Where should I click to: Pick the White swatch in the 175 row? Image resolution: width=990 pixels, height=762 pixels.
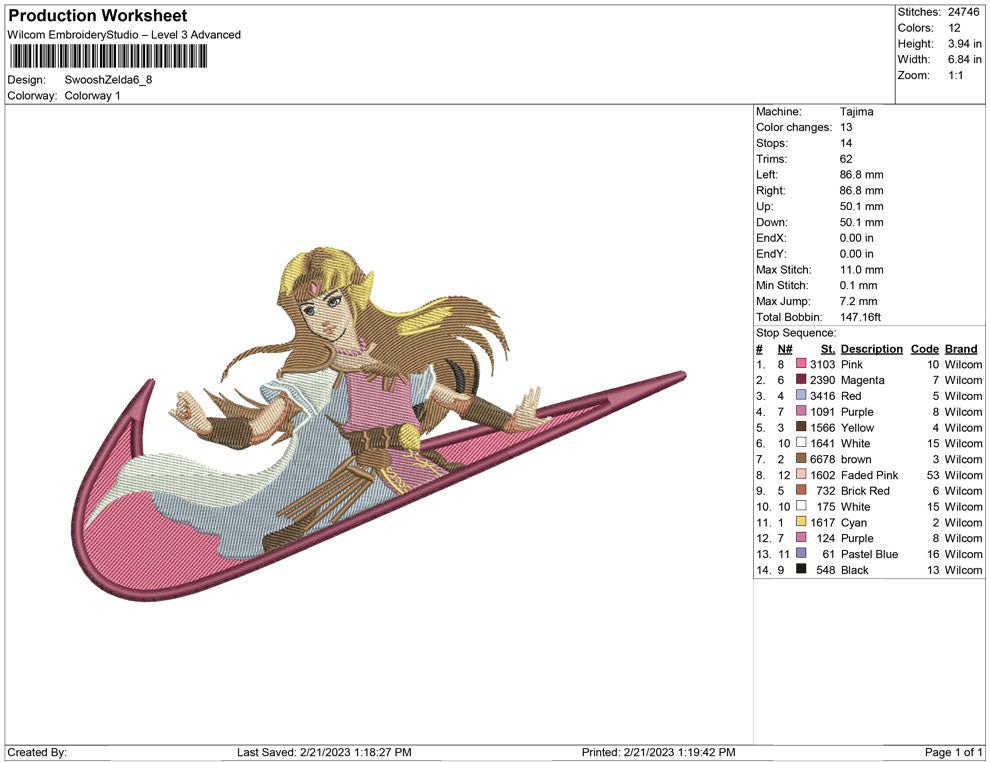tap(801, 506)
